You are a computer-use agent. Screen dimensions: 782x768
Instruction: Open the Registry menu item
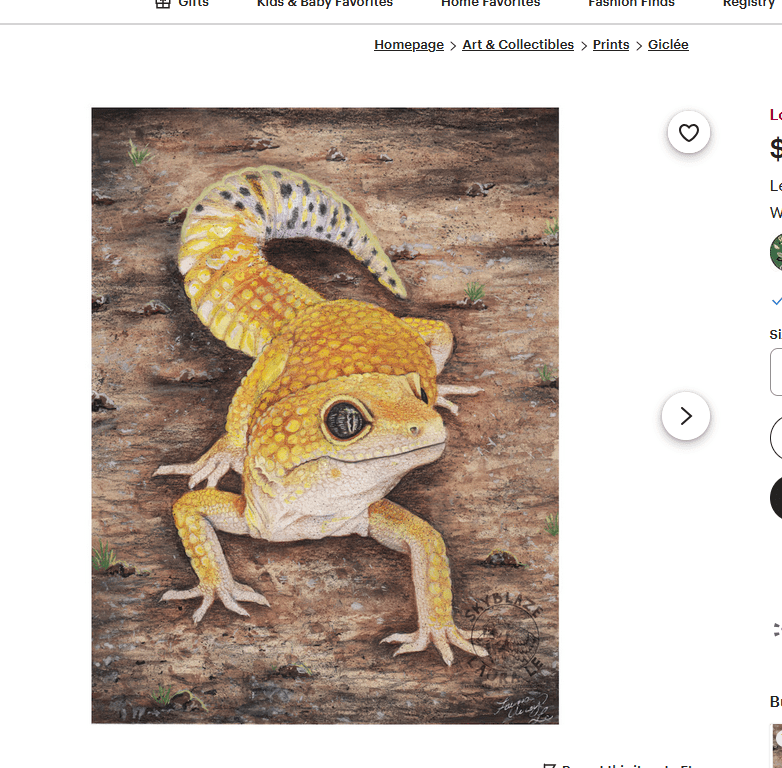(750, 4)
